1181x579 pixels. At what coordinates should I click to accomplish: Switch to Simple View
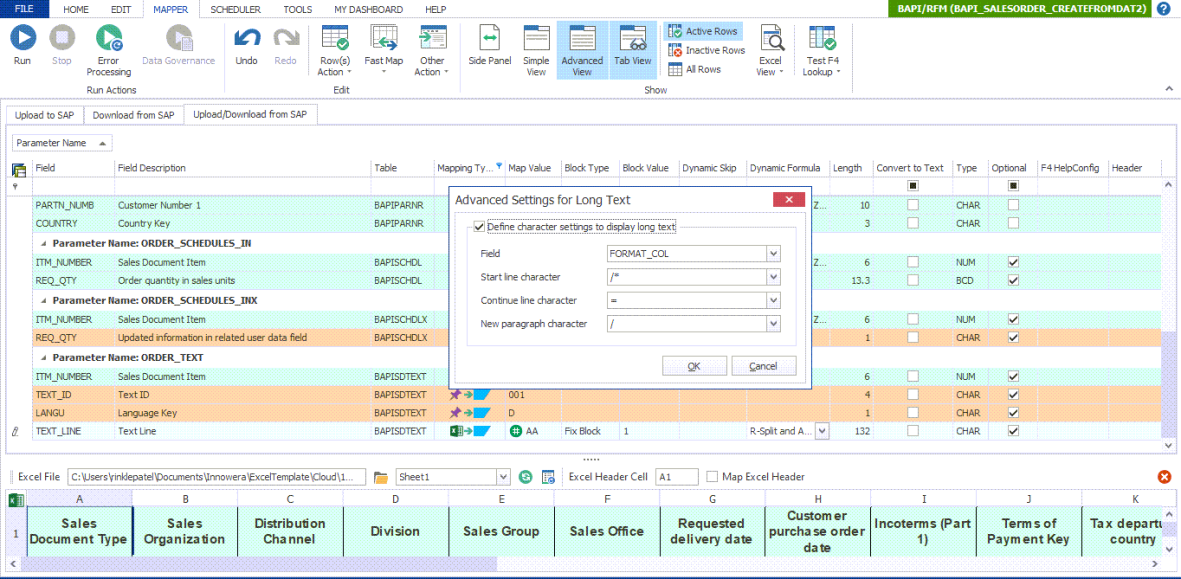(536, 39)
